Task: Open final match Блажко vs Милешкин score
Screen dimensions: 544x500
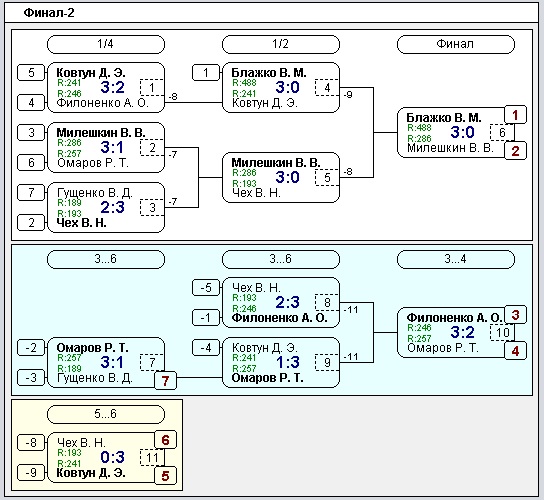Action: (x=462, y=132)
